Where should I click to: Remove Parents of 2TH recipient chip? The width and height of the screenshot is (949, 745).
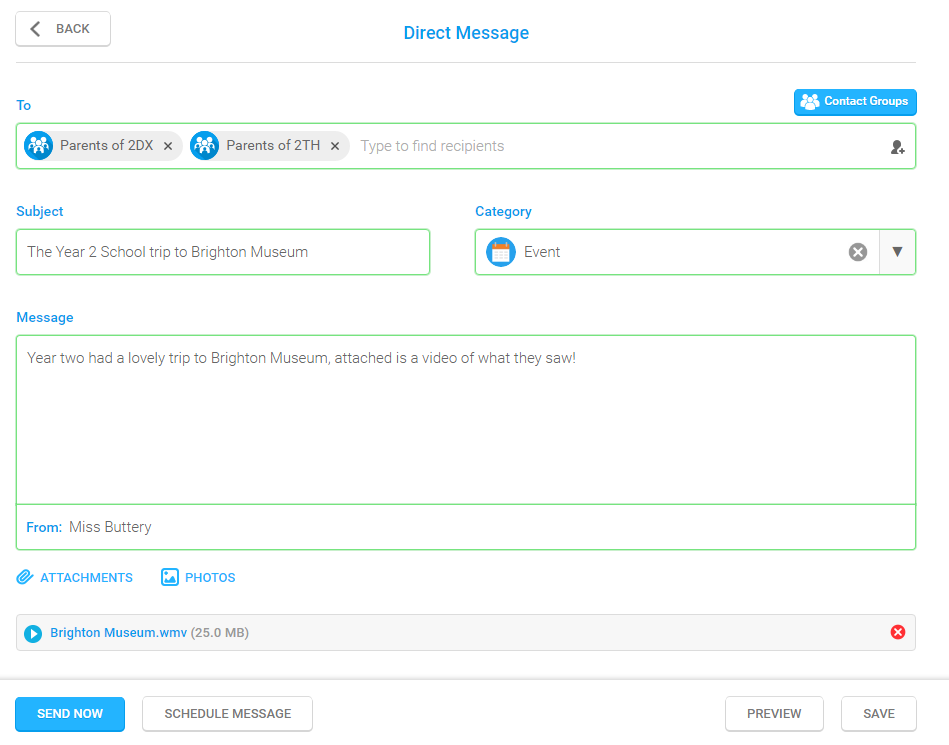click(x=335, y=146)
